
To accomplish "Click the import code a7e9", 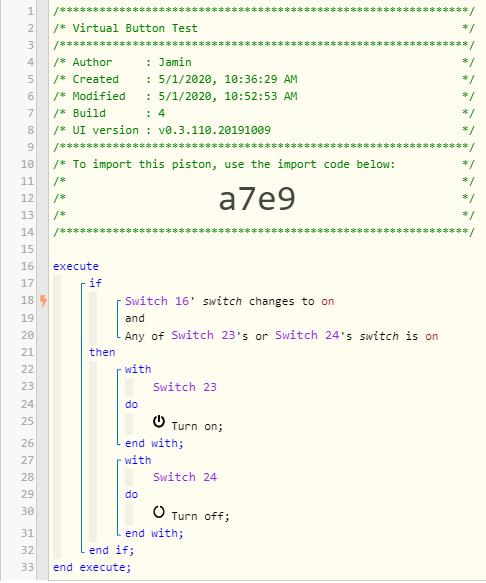I will (x=257, y=199).
